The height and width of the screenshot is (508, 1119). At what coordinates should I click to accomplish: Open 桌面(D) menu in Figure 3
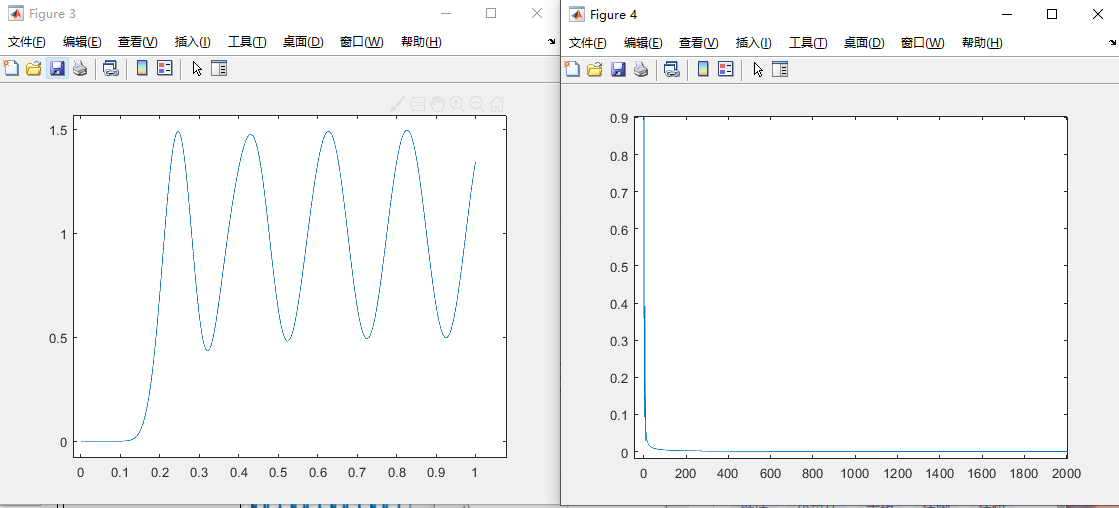coord(303,42)
